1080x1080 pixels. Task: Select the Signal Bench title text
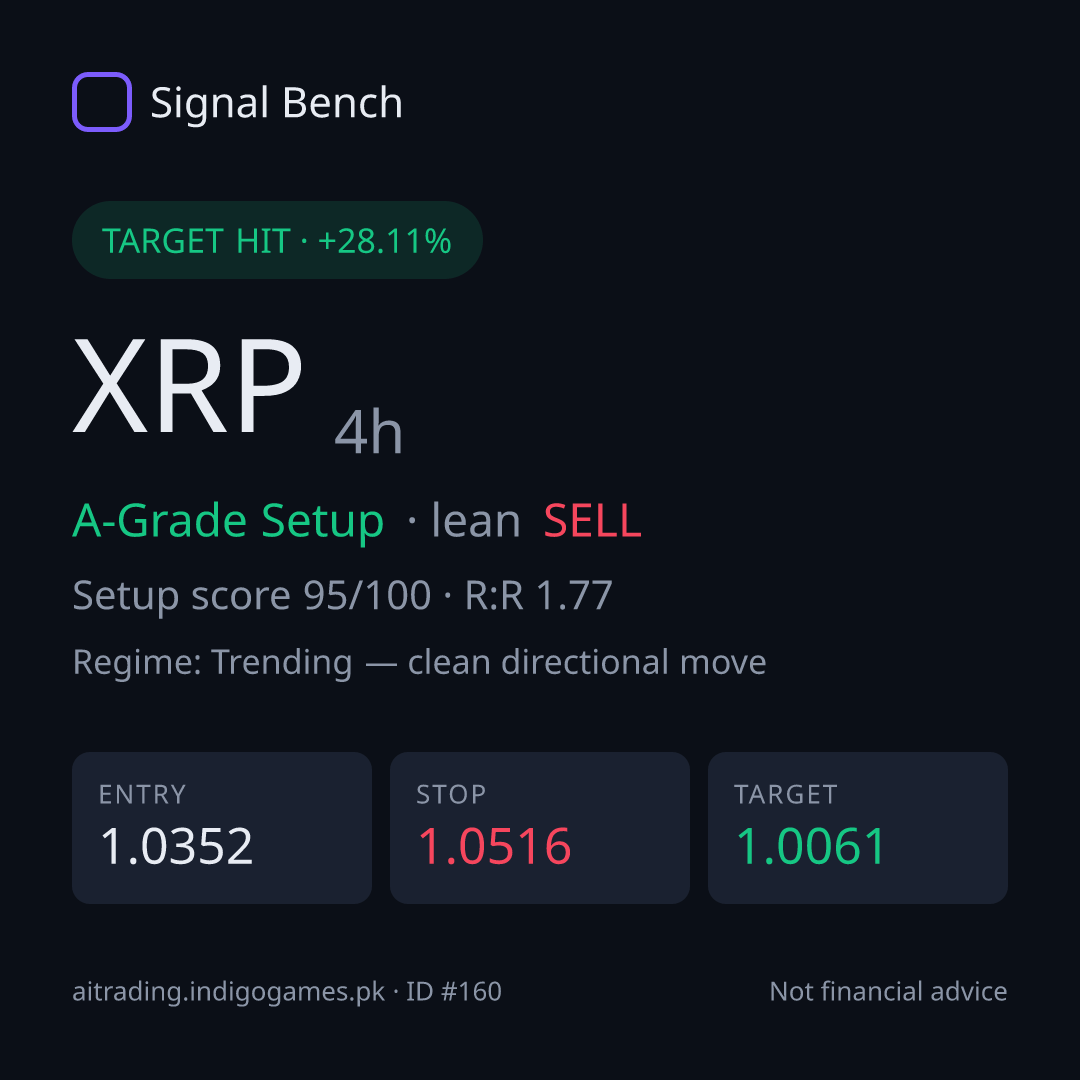tap(276, 103)
